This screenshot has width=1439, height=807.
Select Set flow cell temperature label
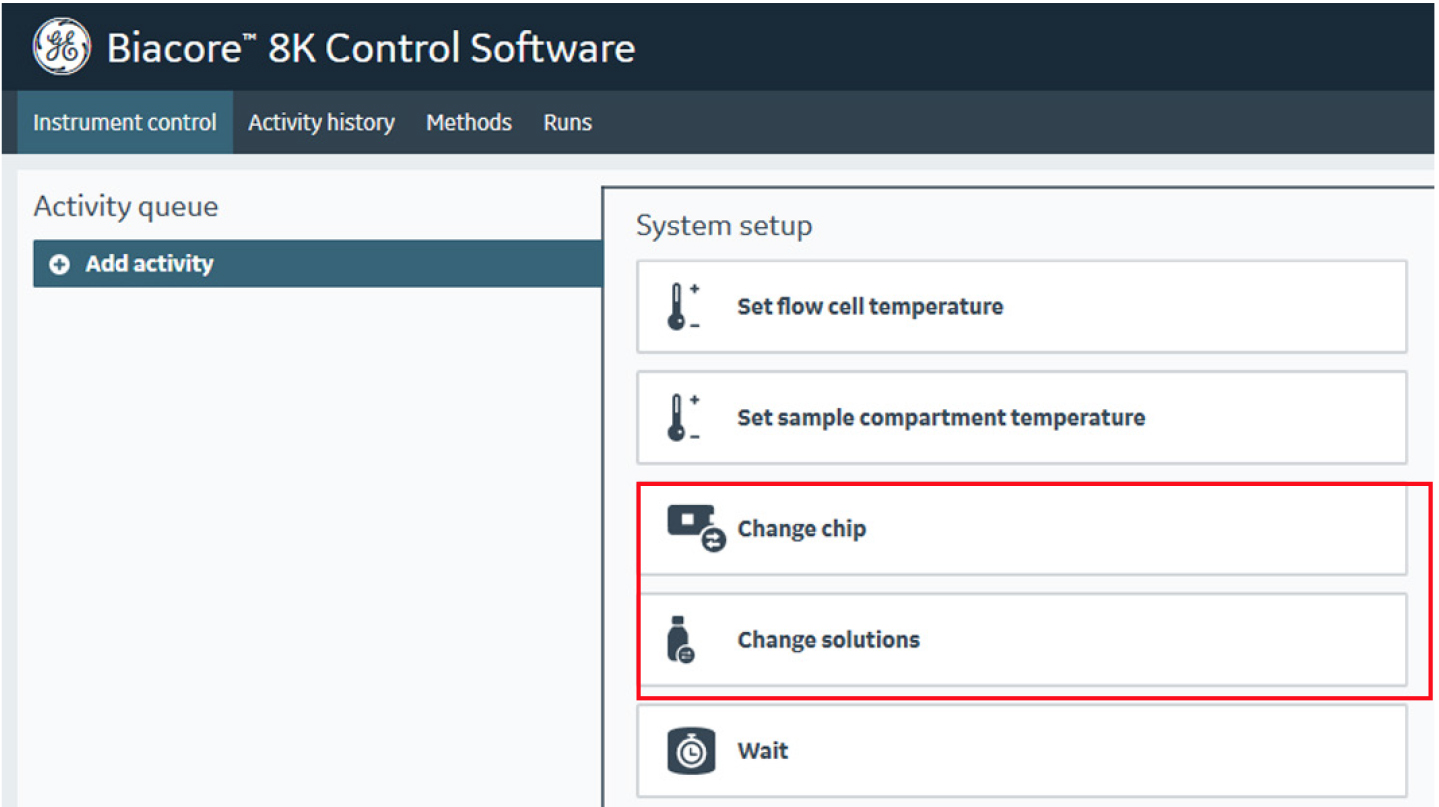[x=870, y=307]
